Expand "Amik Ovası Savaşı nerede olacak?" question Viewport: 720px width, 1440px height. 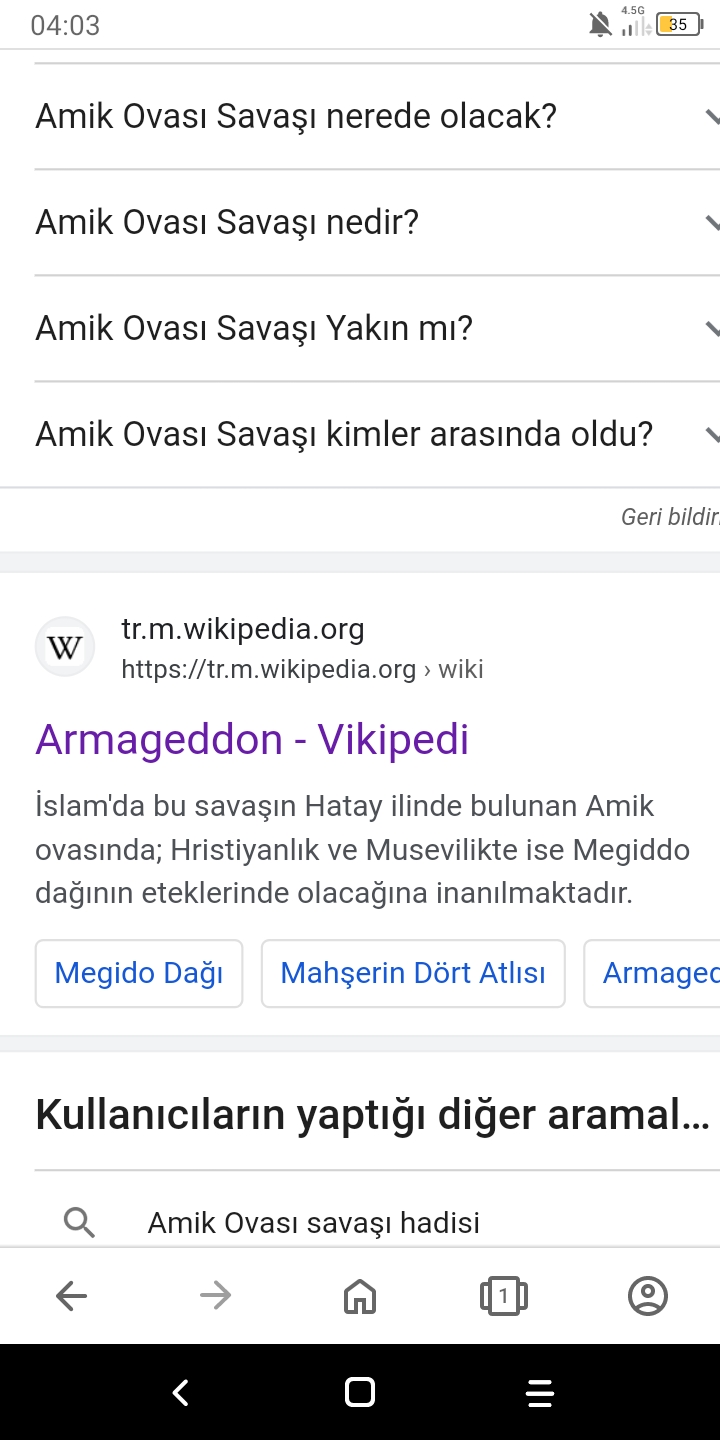(x=377, y=117)
